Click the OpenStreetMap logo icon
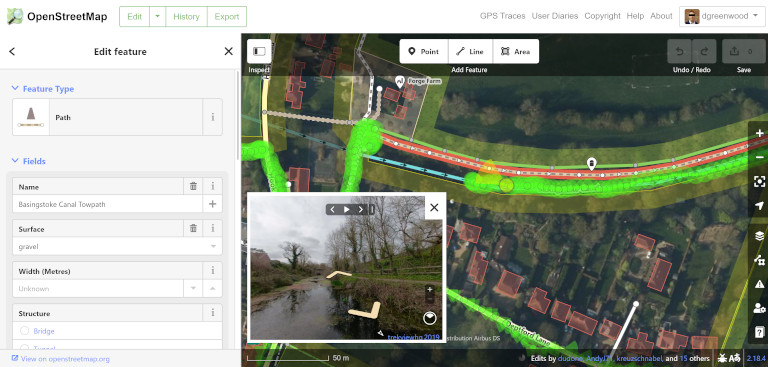 (15, 16)
